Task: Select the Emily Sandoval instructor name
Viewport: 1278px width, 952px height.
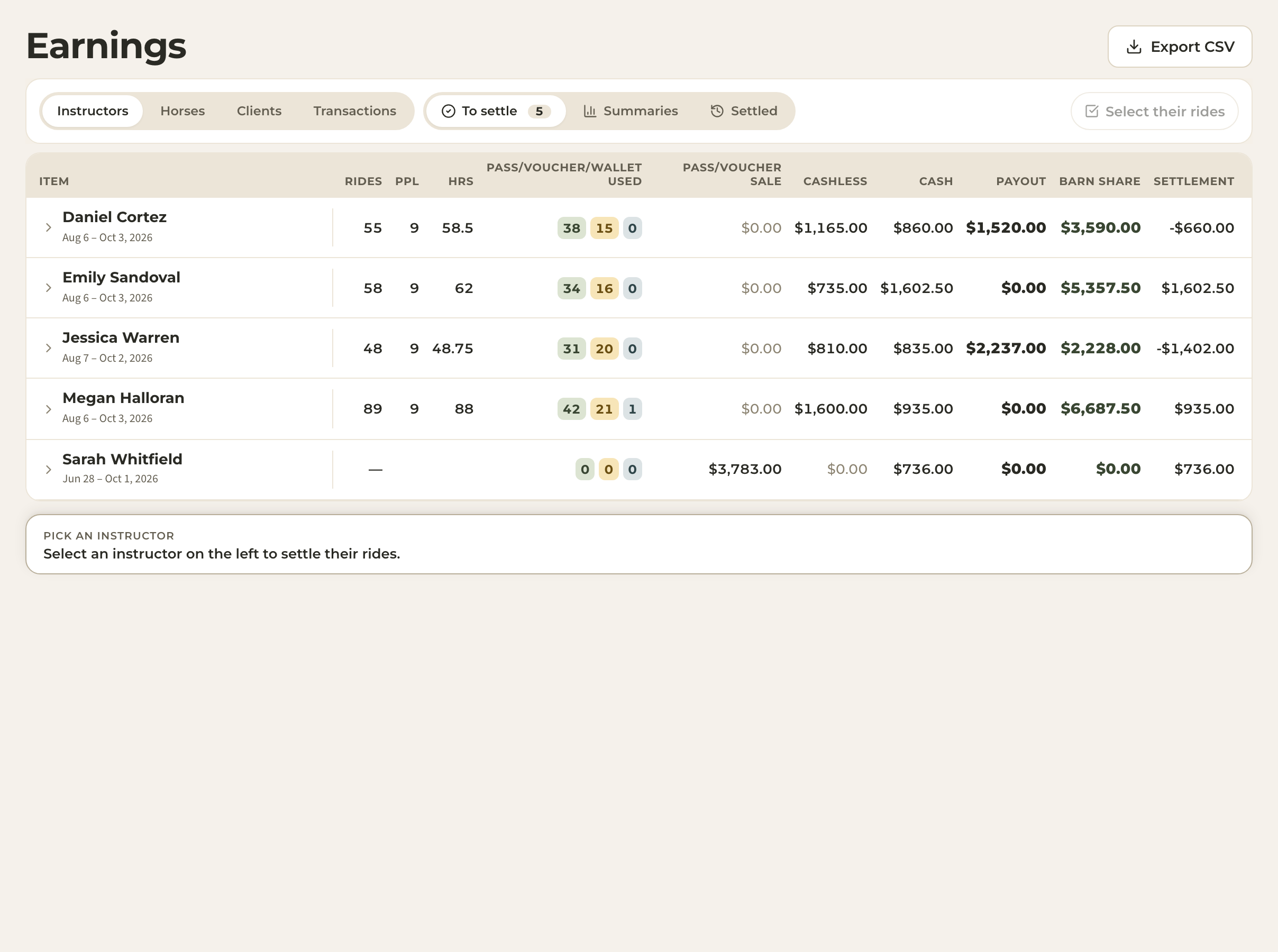Action: pos(122,278)
